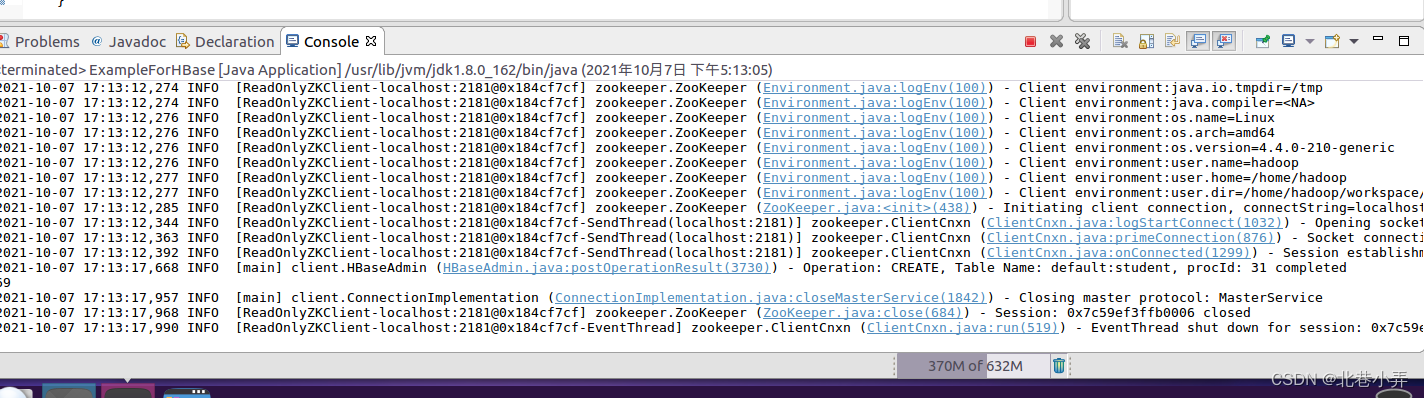Click the heap status 370M of 632M
This screenshot has width=1424, height=398.
[974, 366]
